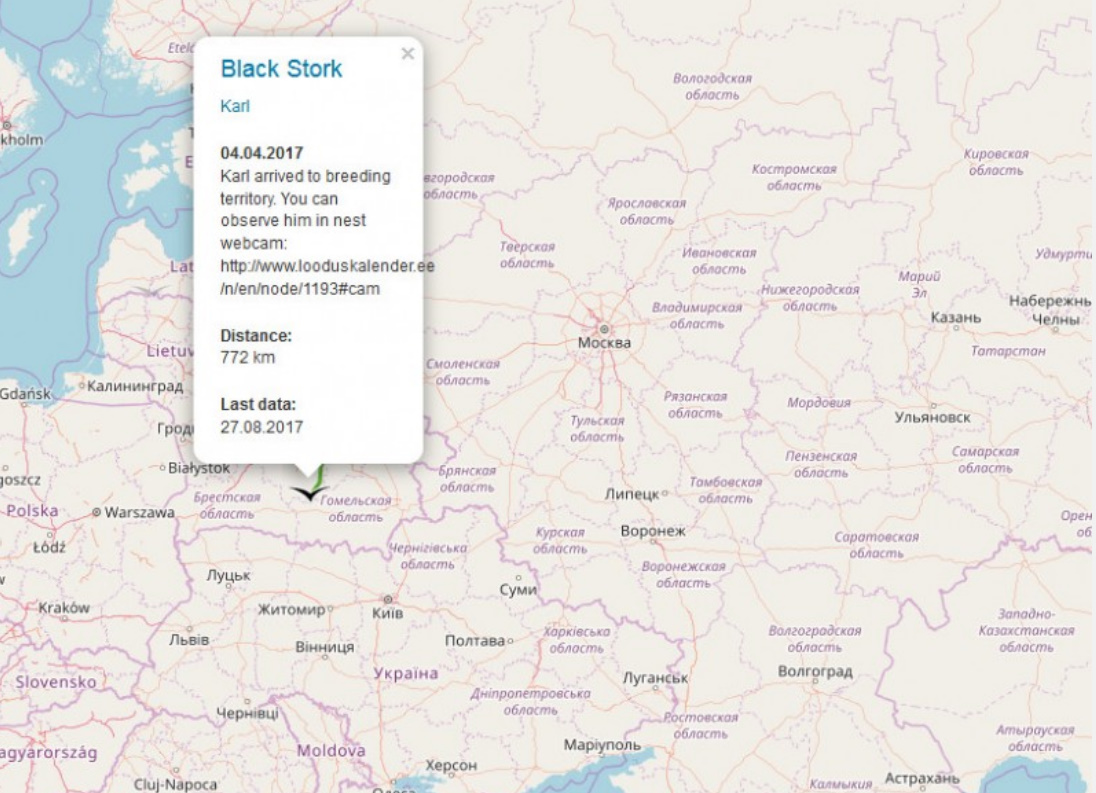Open the Karl bird name link
Viewport: 1096px width, 793px height.
pyautogui.click(x=234, y=107)
